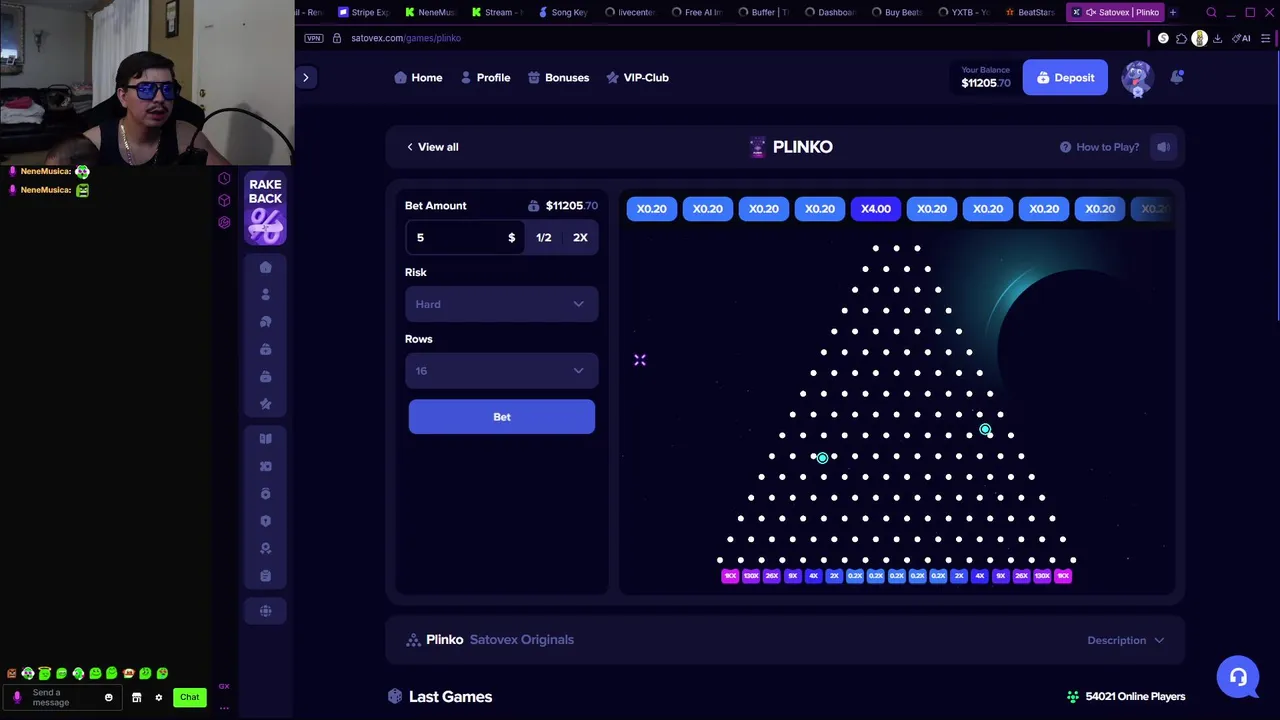This screenshot has height=720, width=1280.
Task: Open the browser extensions cube icon
Action: click(1181, 38)
